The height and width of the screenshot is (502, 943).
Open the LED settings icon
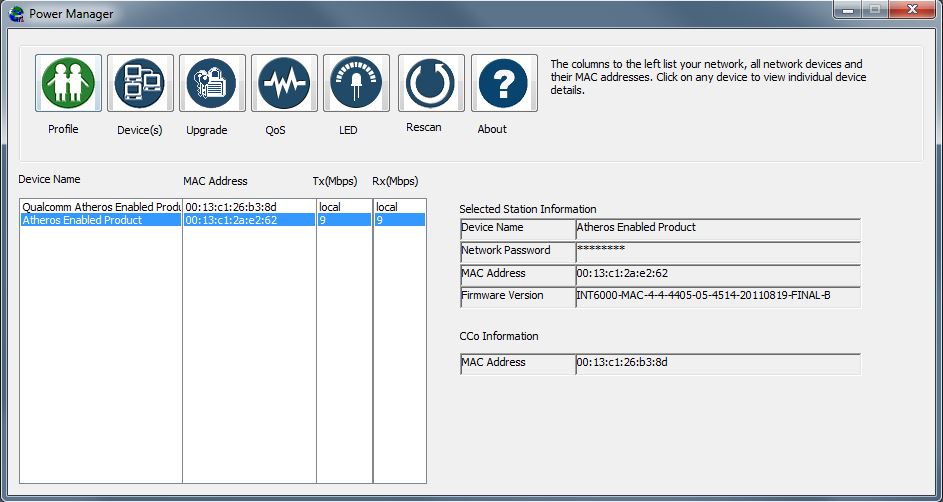(x=357, y=83)
